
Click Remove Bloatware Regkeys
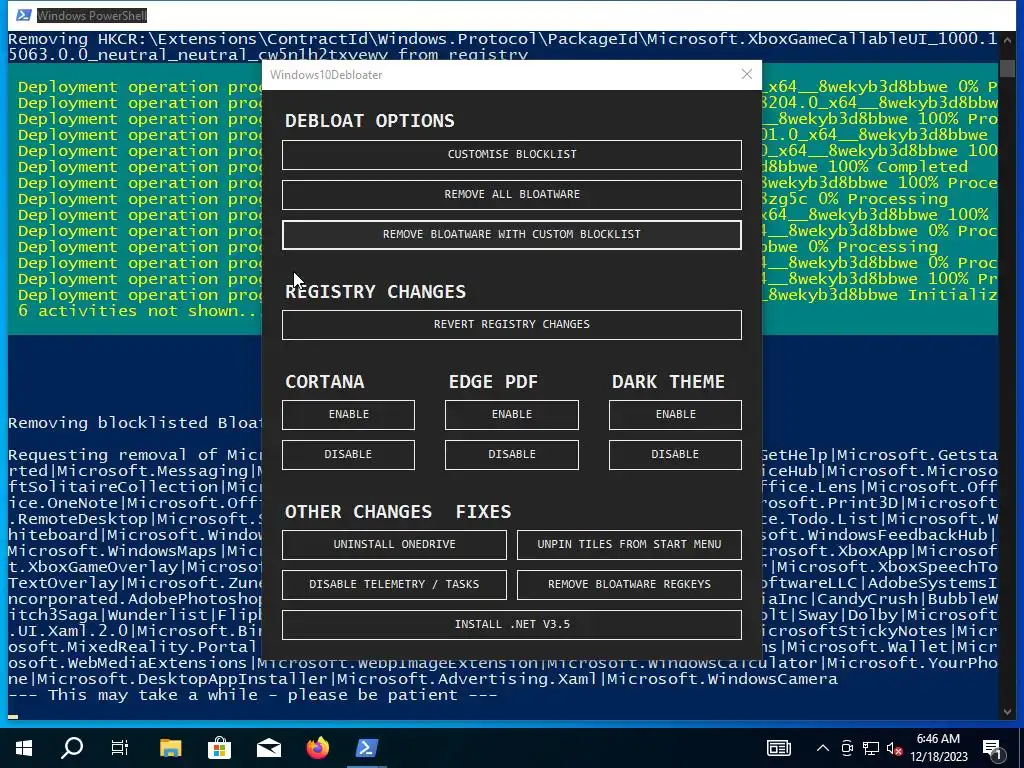629,584
